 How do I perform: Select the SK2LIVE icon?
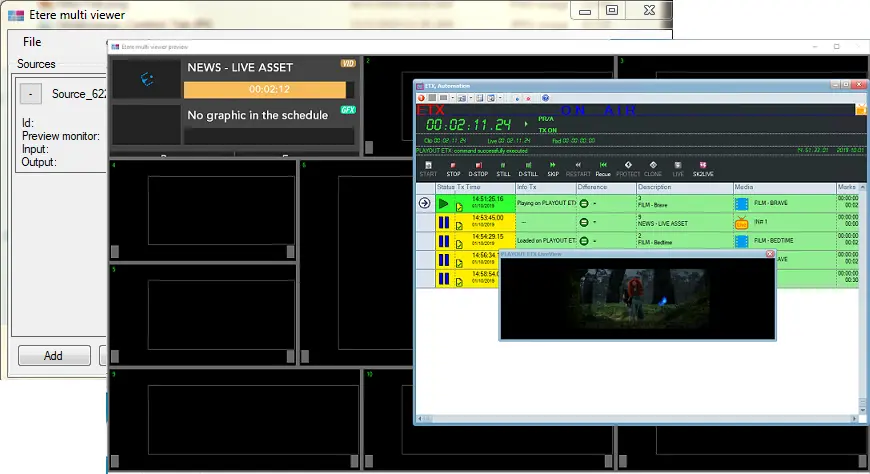click(x=705, y=167)
